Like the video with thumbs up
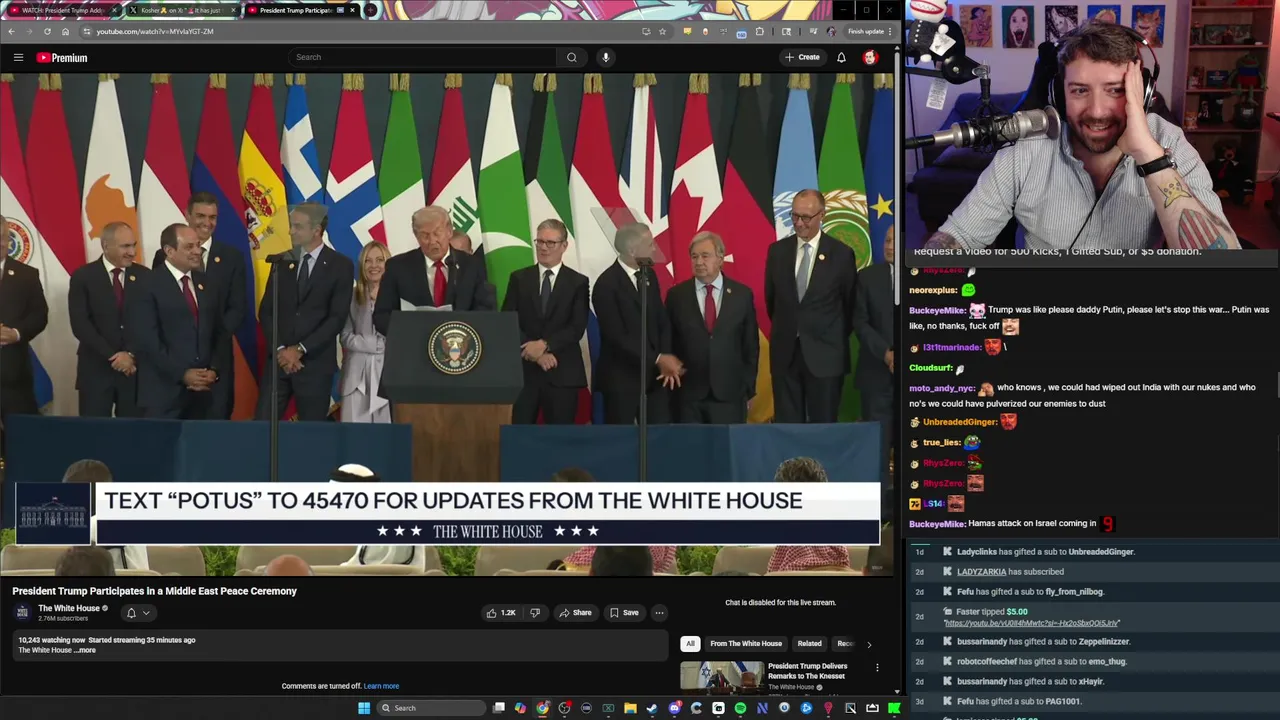Screen dimensions: 1280x720 (x=500, y=613)
